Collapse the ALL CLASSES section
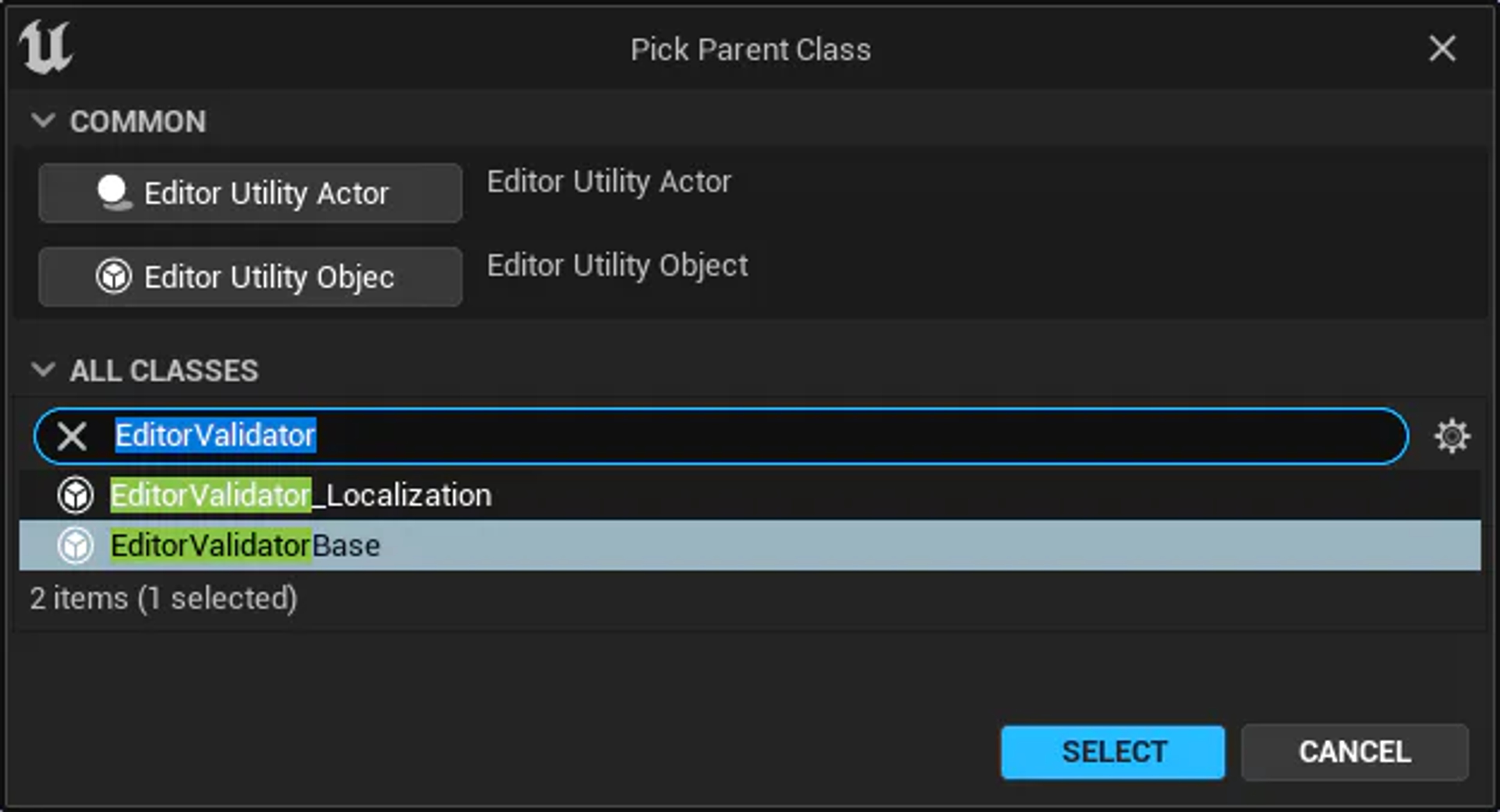This screenshot has height=812, width=1500. tap(43, 369)
